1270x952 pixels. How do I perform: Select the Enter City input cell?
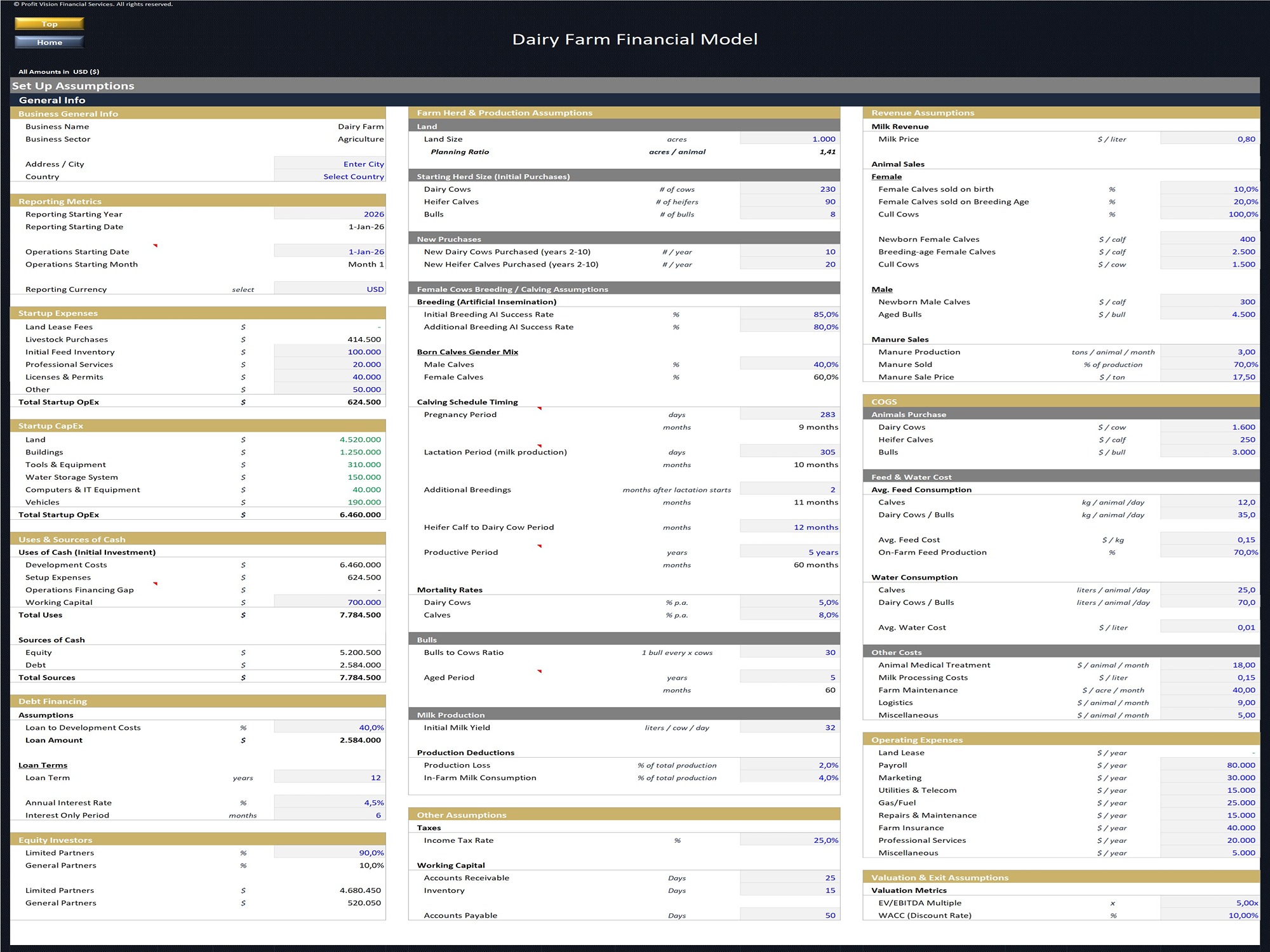pos(330,164)
